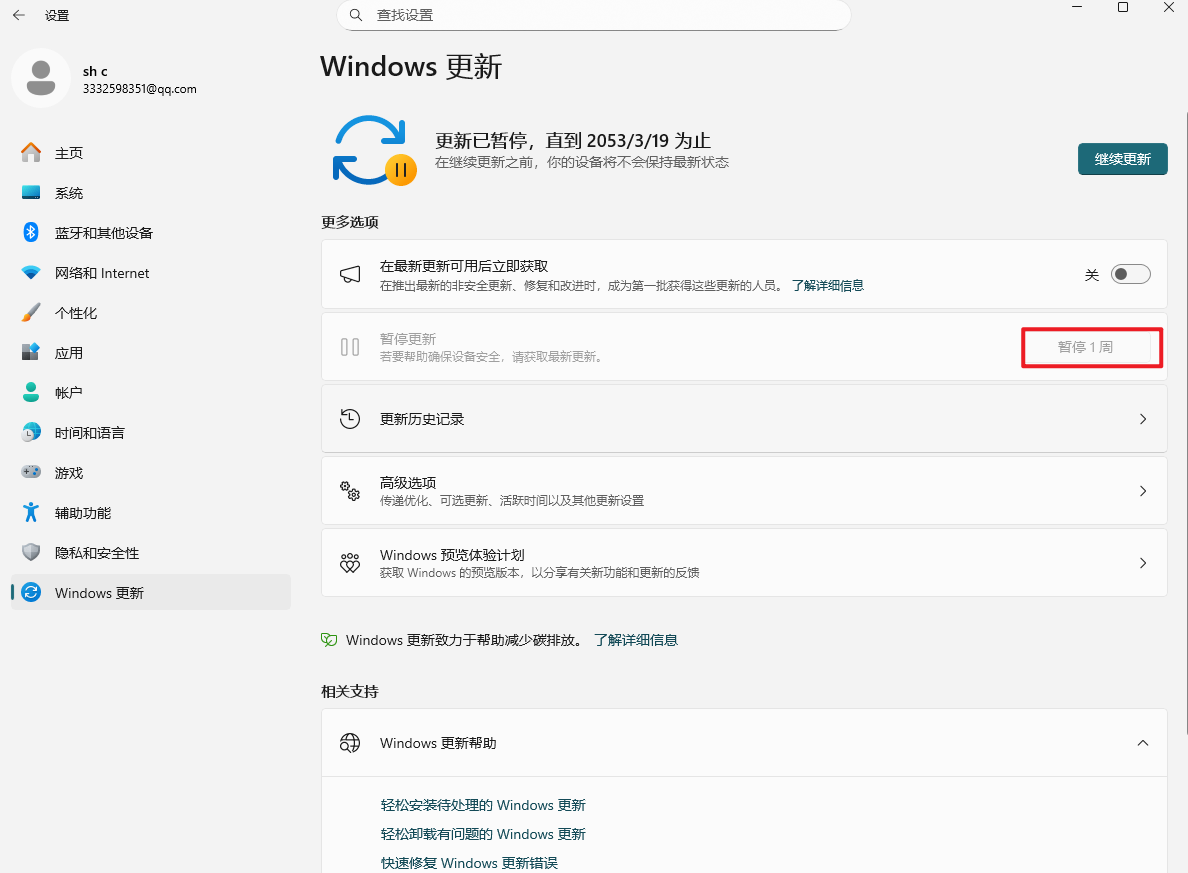Select 网络和 Internet in sidebar
This screenshot has width=1188, height=873.
151,273
